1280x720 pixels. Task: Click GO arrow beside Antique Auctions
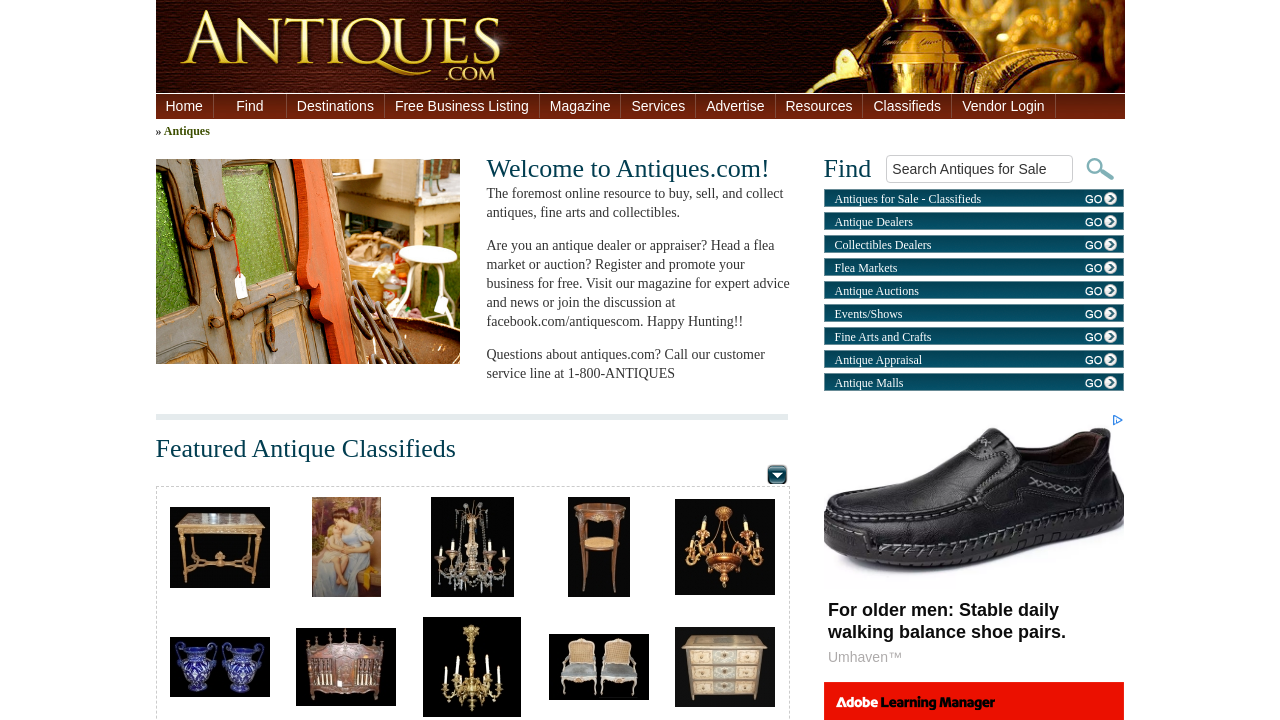pyautogui.click(x=1100, y=291)
